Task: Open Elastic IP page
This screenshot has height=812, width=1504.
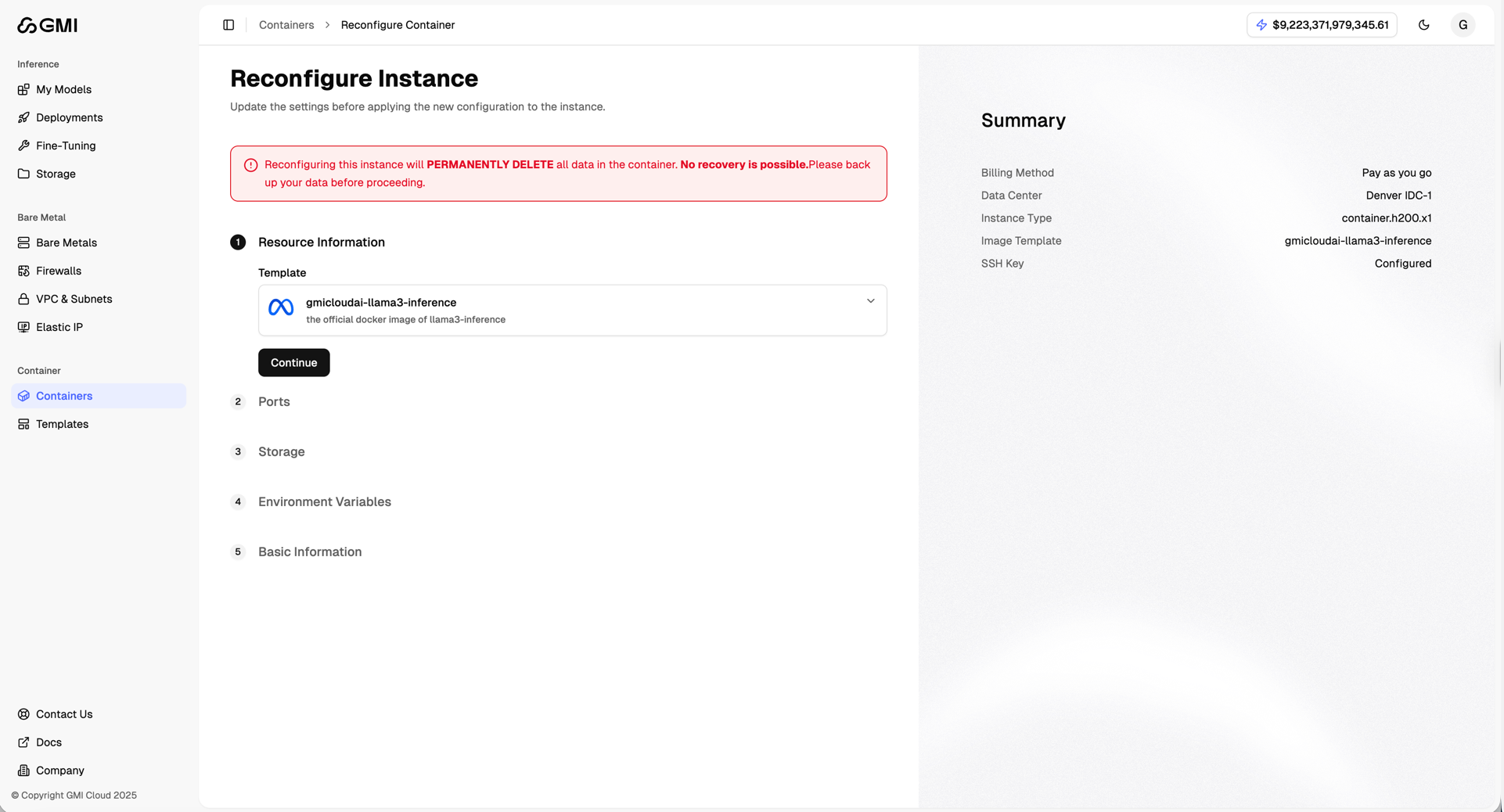Action: tap(99, 327)
